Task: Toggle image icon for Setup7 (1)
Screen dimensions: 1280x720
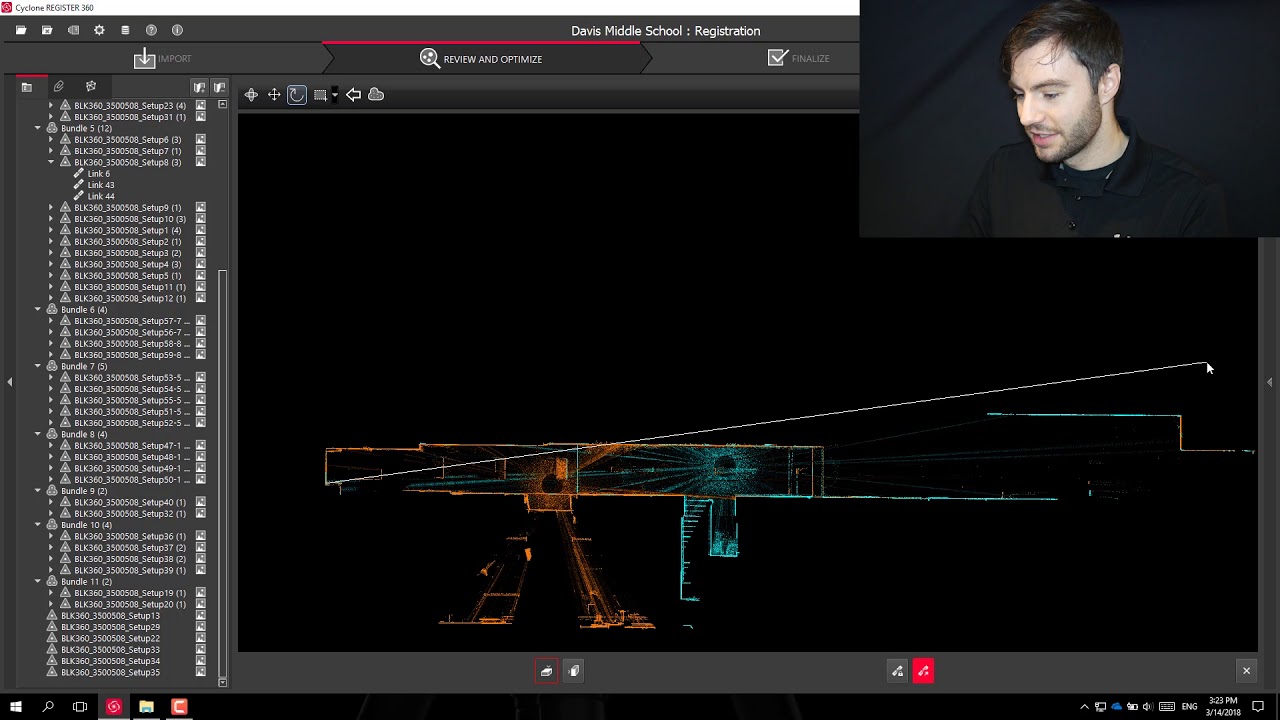Action: [201, 151]
